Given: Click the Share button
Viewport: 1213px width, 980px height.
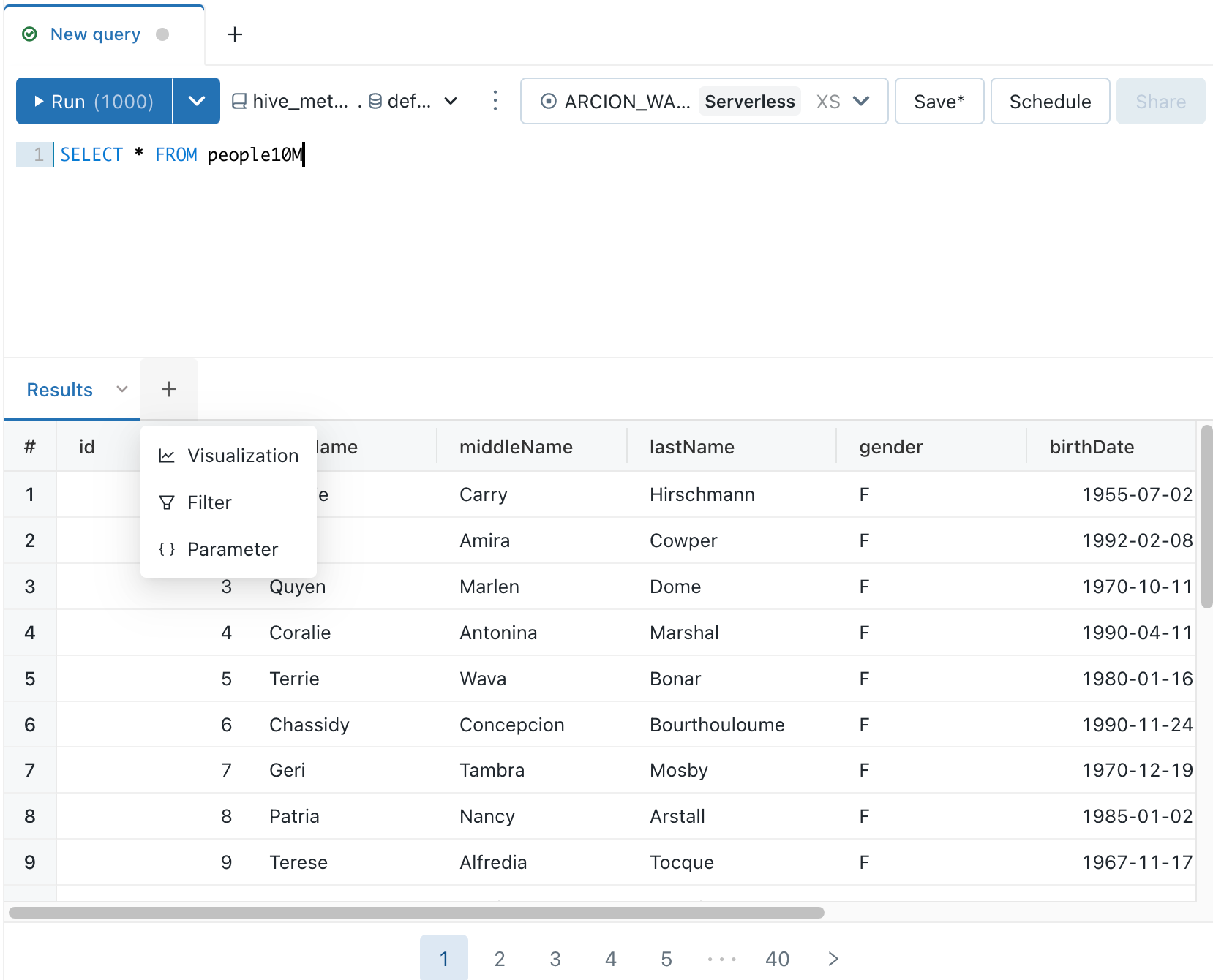Looking at the screenshot, I should tap(1160, 101).
